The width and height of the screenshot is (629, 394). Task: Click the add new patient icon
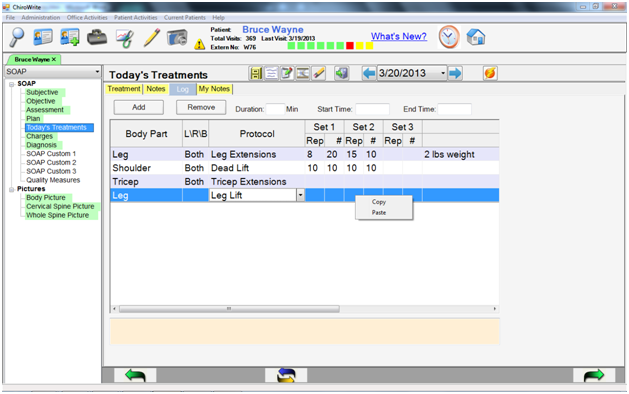click(x=70, y=37)
